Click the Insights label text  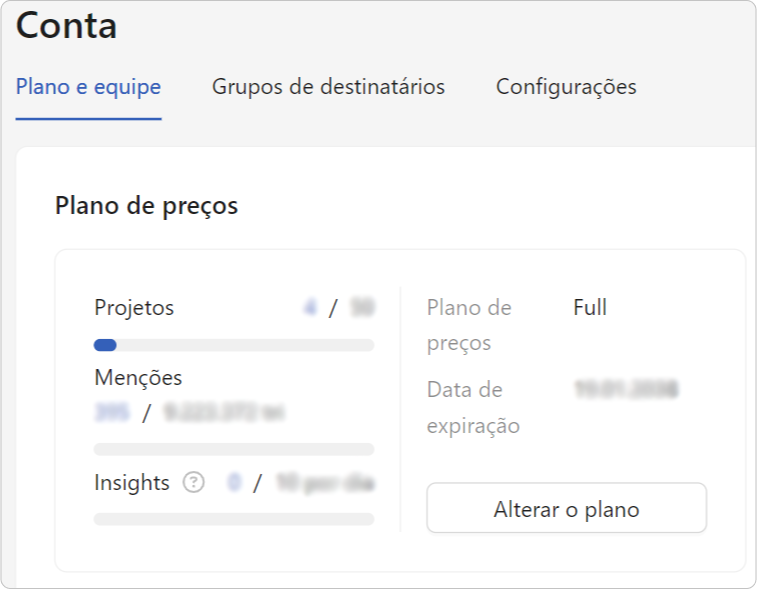click(132, 483)
